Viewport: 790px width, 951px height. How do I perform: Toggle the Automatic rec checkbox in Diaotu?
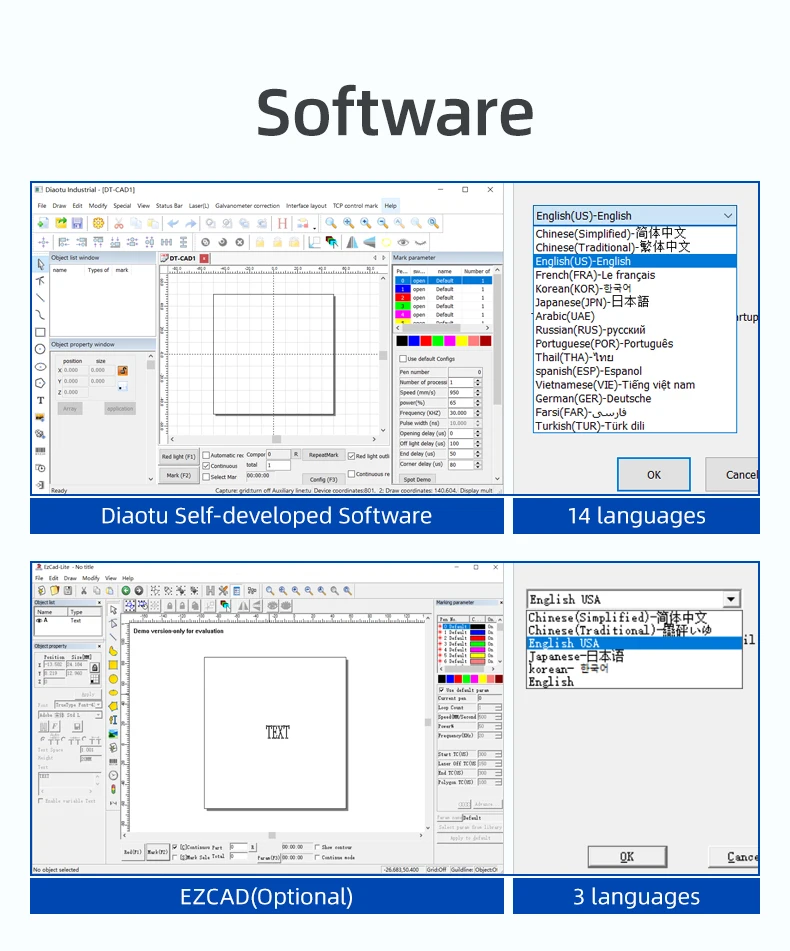coord(206,455)
